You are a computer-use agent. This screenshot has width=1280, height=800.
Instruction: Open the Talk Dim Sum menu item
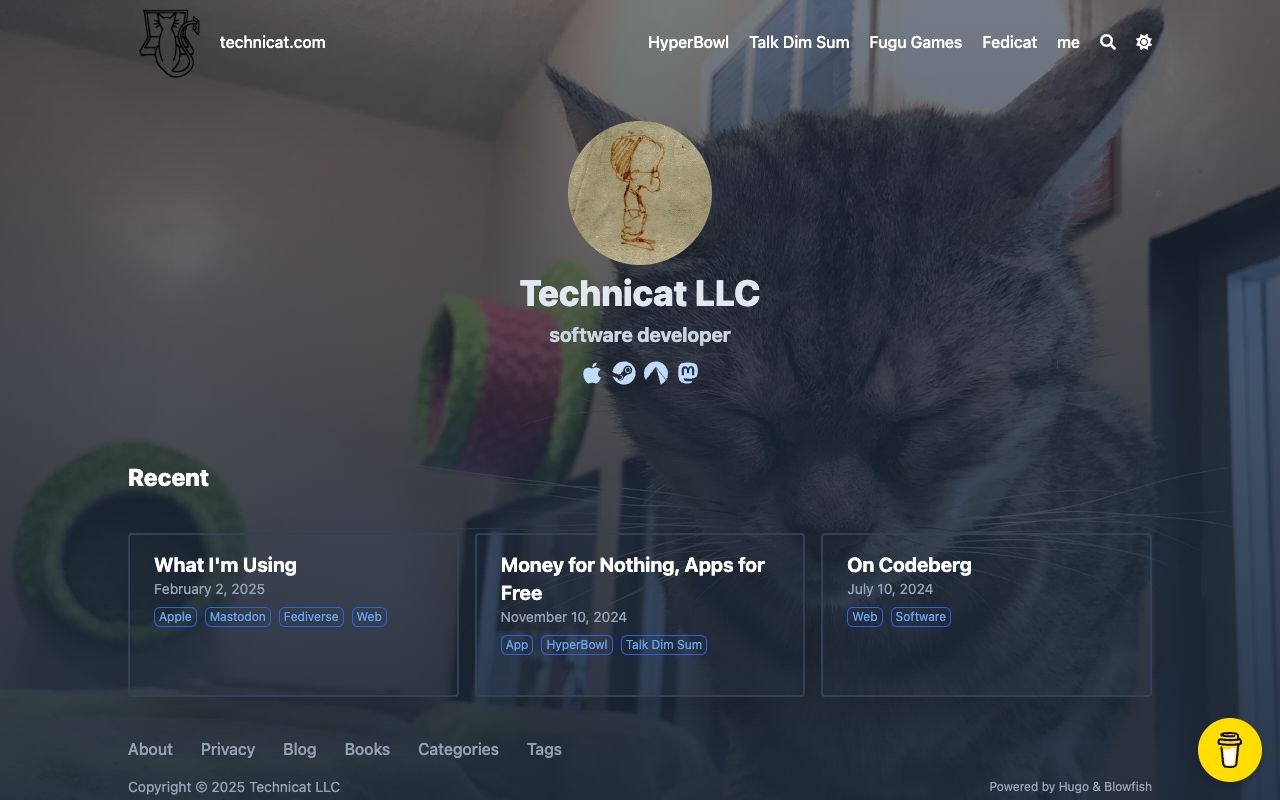tap(799, 42)
